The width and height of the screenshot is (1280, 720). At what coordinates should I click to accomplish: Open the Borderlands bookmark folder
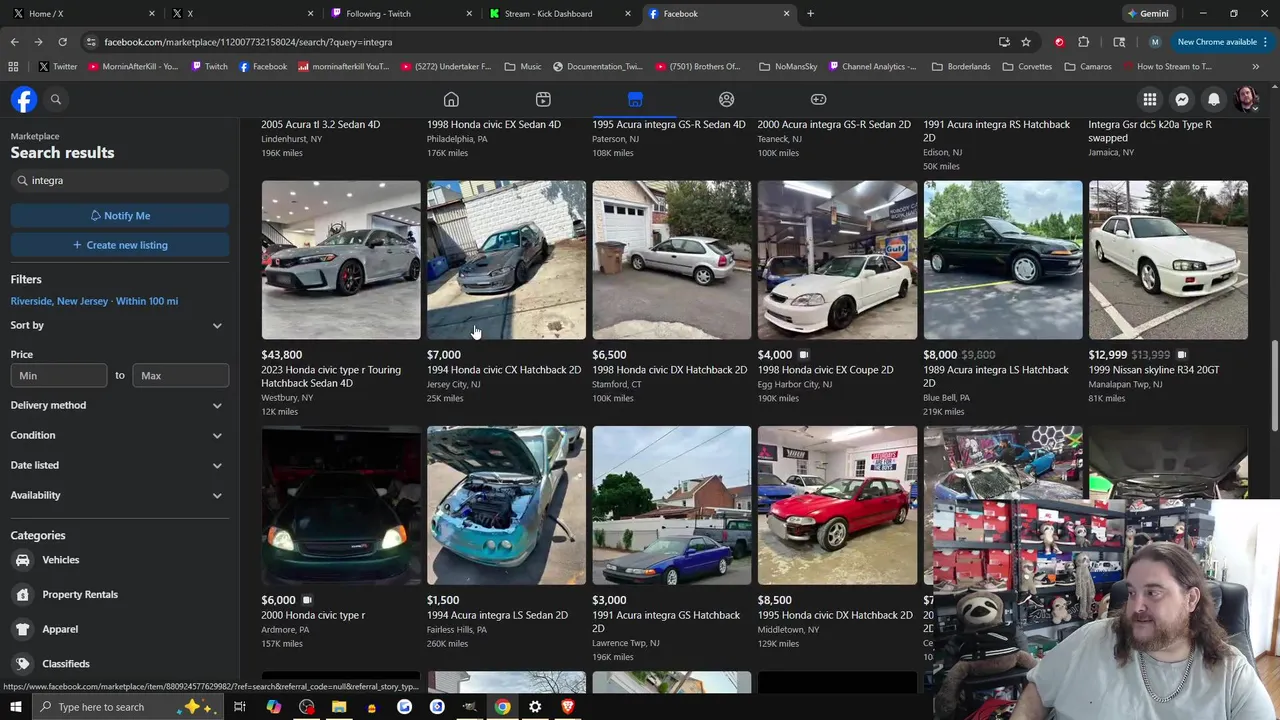click(x=961, y=67)
